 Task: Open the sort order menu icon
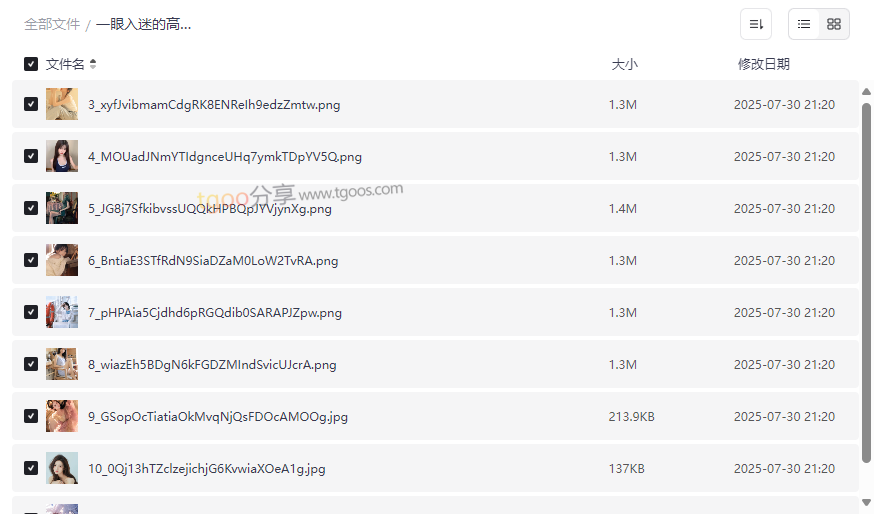(x=756, y=24)
